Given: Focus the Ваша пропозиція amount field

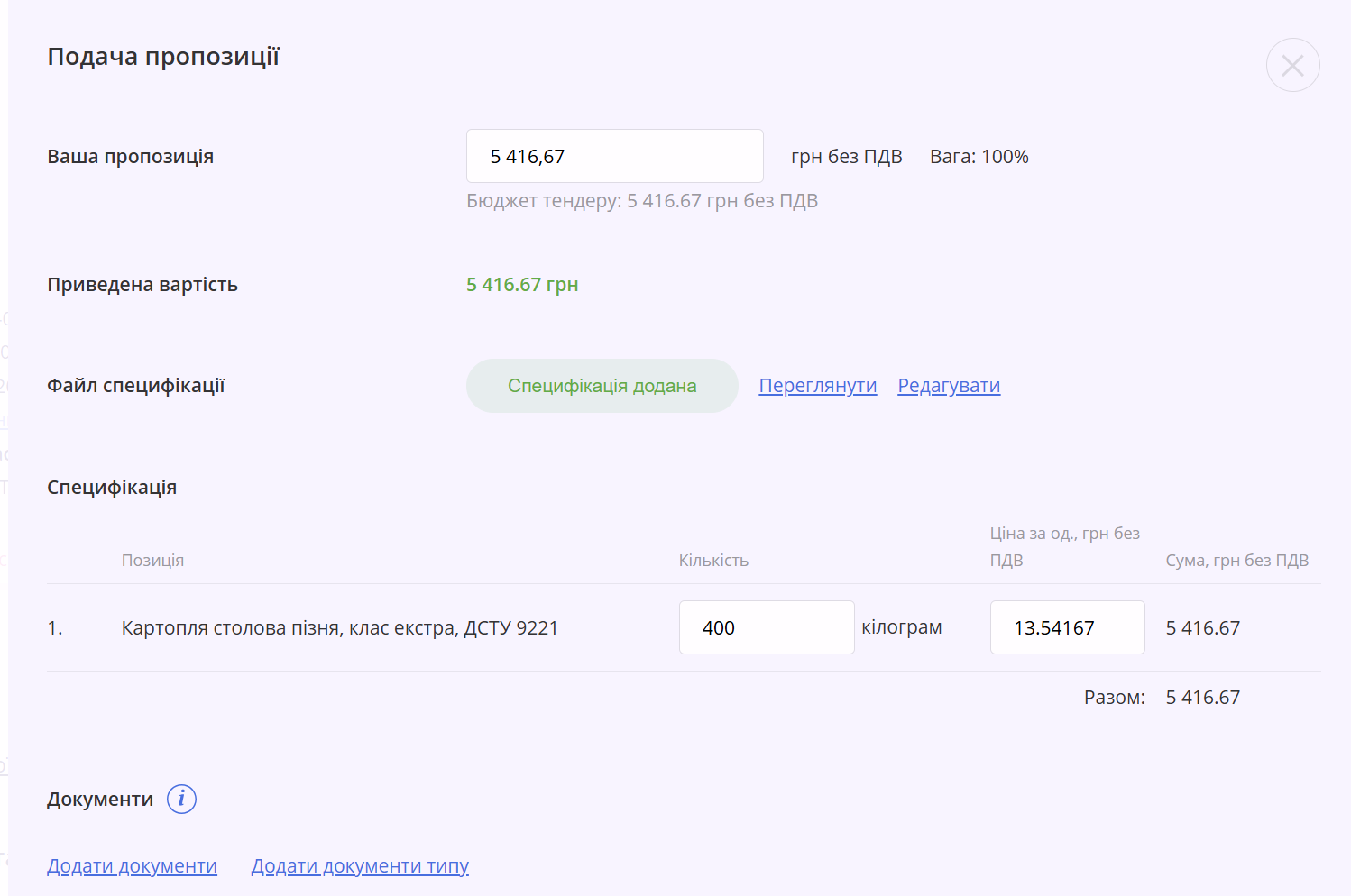Looking at the screenshot, I should point(615,156).
